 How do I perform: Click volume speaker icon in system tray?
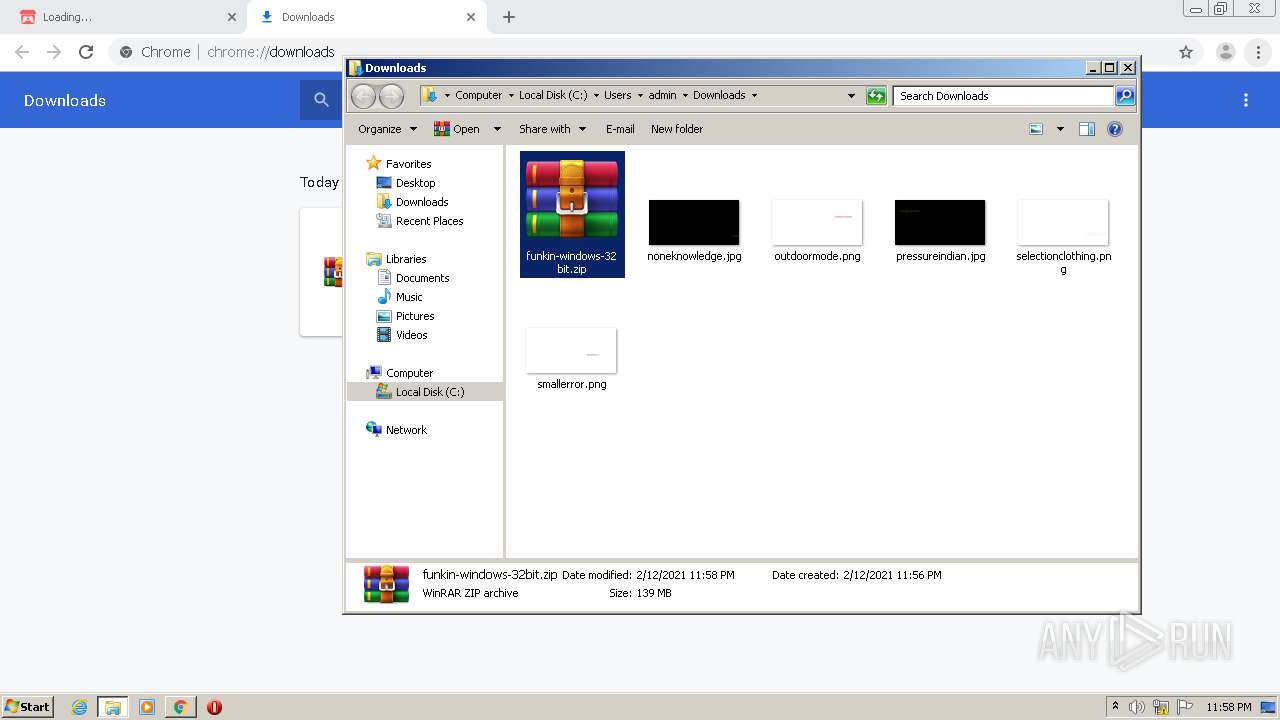point(1137,707)
